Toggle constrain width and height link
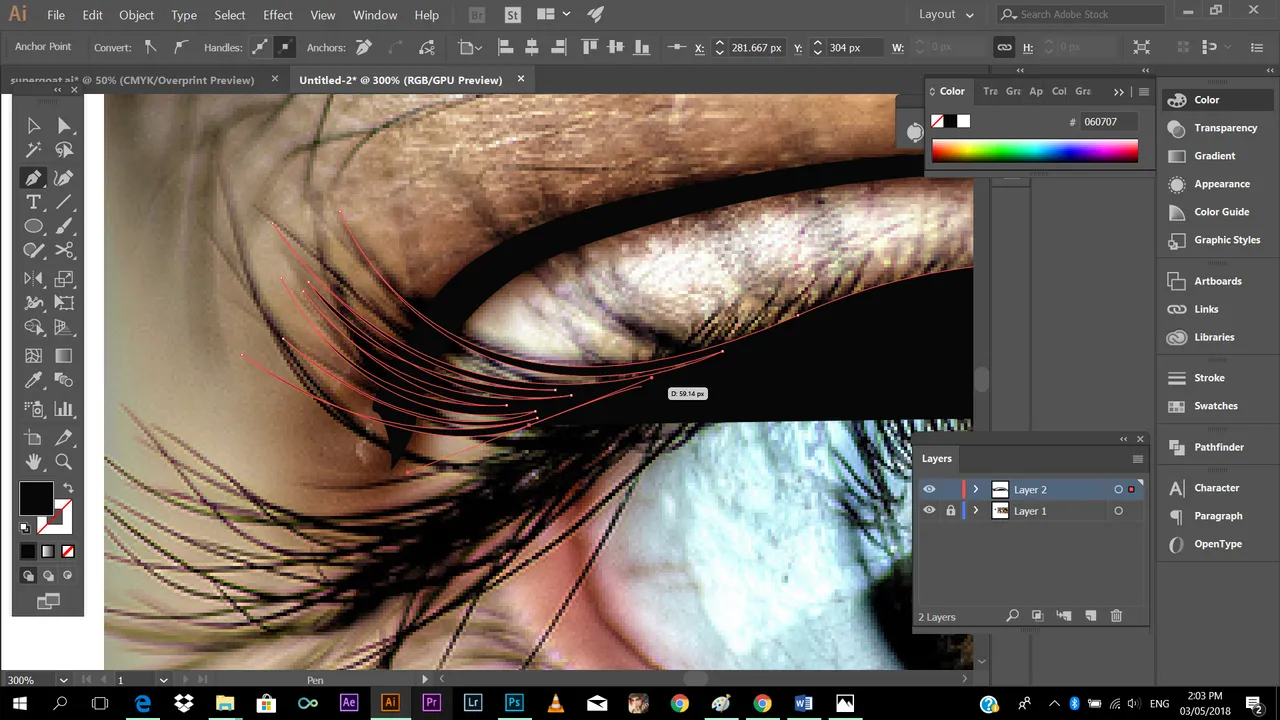This screenshot has height=720, width=1280. coord(1004,47)
